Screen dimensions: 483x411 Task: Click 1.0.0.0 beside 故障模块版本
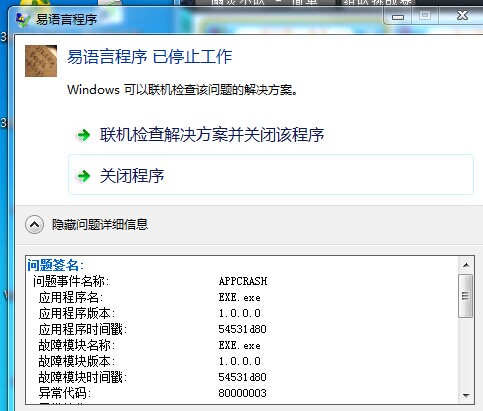[x=239, y=361]
